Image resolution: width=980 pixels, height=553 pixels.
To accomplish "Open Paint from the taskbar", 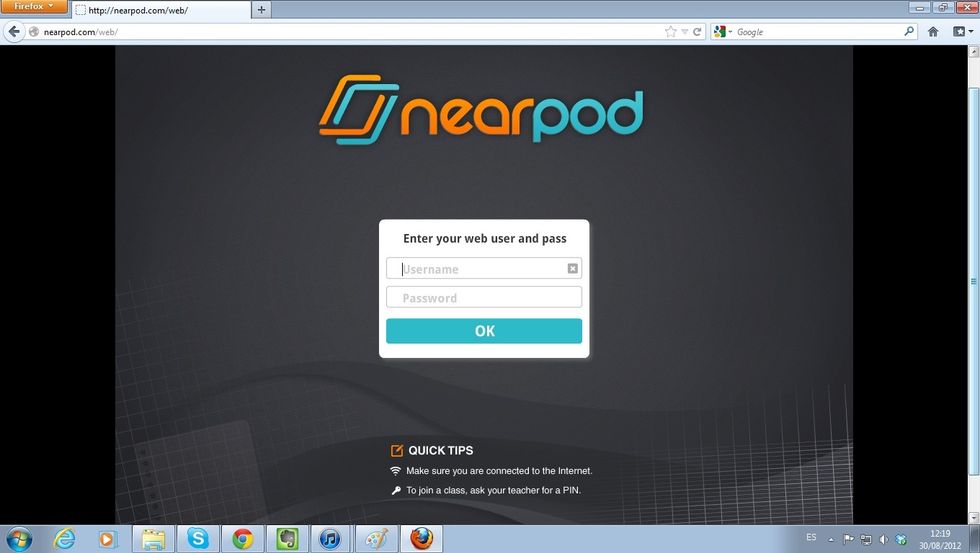I will pos(376,539).
